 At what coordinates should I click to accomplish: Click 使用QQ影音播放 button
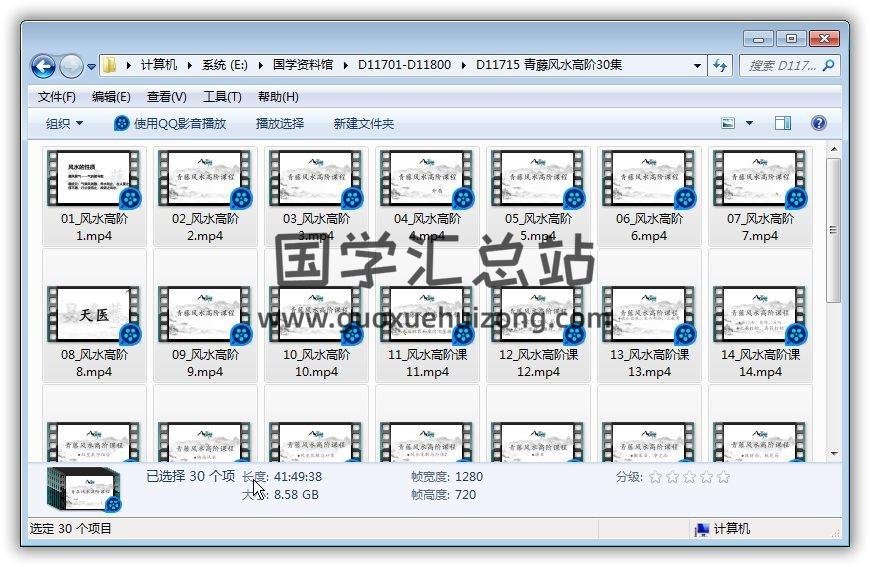point(170,123)
